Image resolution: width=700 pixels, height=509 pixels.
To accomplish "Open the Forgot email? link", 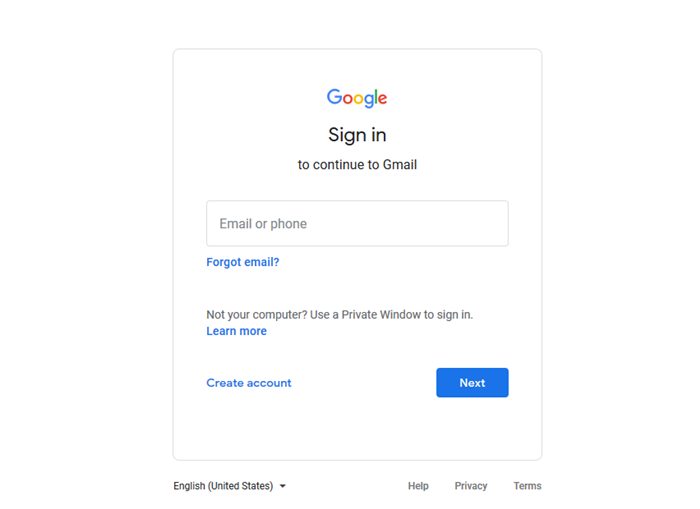I will pyautogui.click(x=242, y=262).
